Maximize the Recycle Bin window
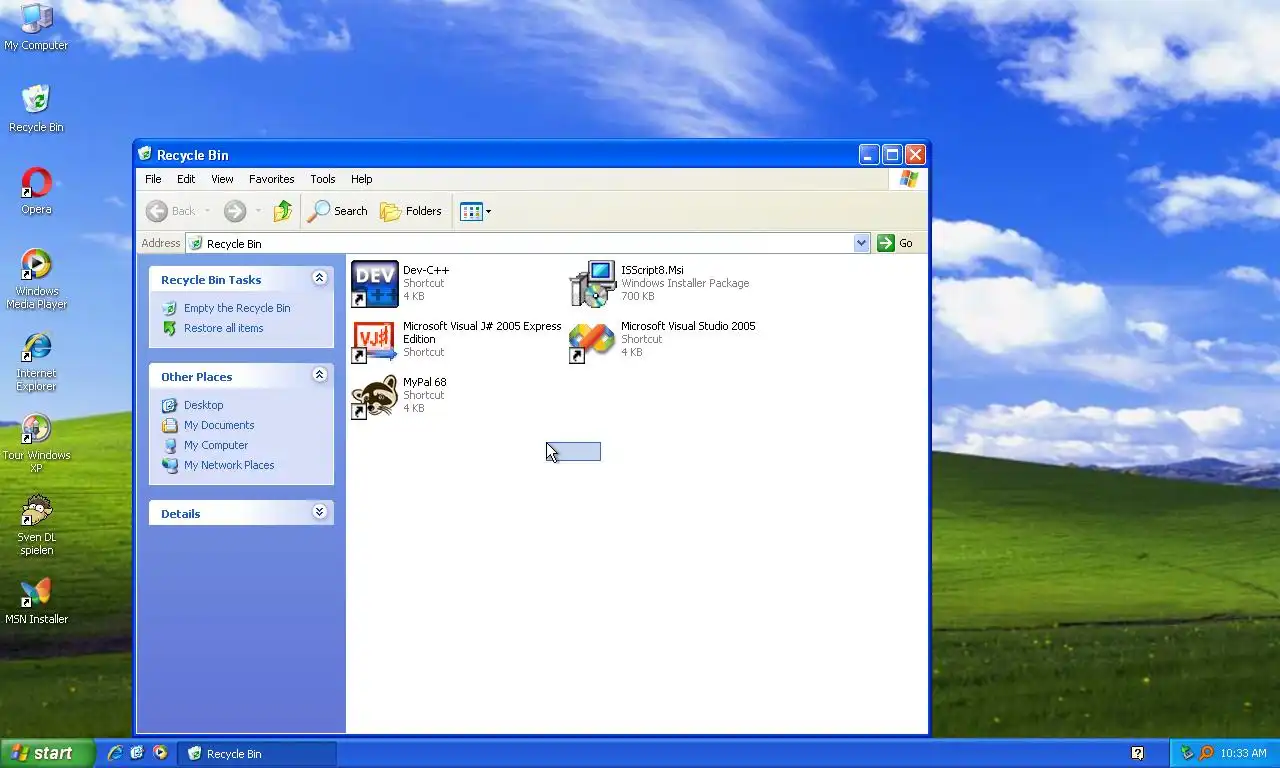This screenshot has width=1280, height=768. pos(891,154)
